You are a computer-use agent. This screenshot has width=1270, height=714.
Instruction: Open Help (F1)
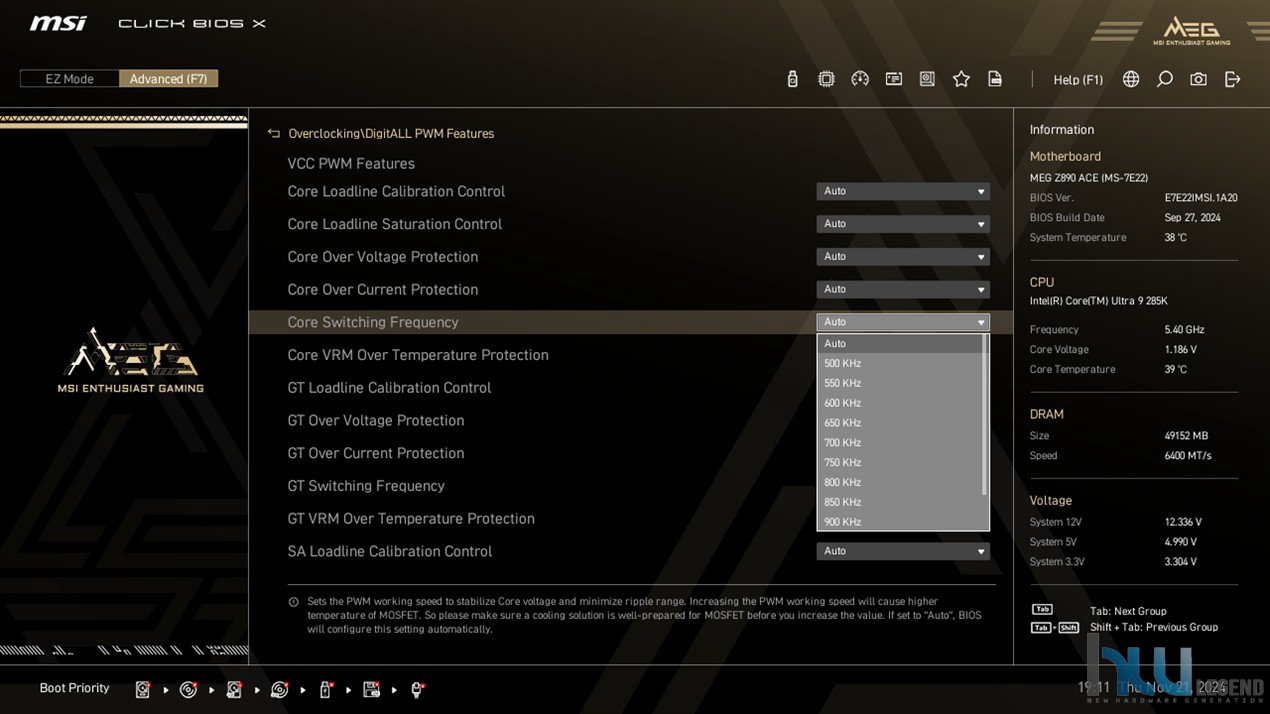1078,80
